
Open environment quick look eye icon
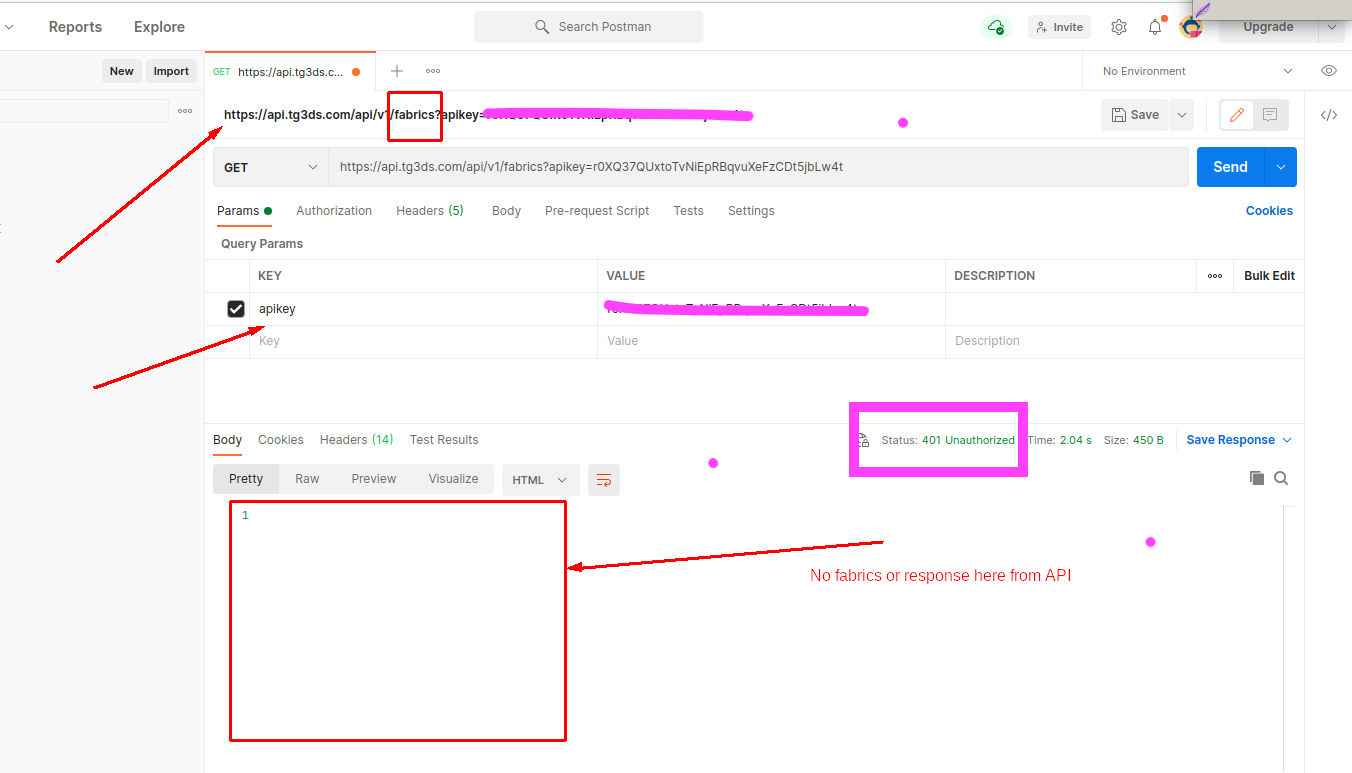[x=1329, y=71]
